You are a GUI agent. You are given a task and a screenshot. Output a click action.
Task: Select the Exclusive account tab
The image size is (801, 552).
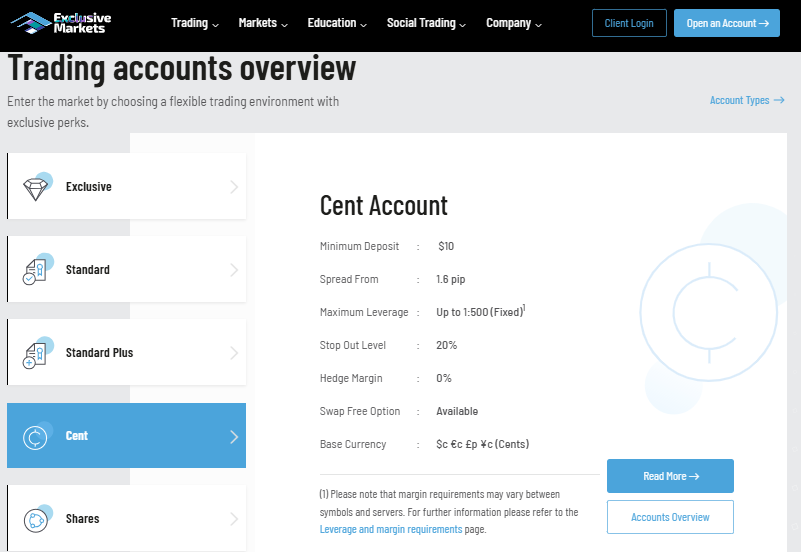(x=127, y=186)
